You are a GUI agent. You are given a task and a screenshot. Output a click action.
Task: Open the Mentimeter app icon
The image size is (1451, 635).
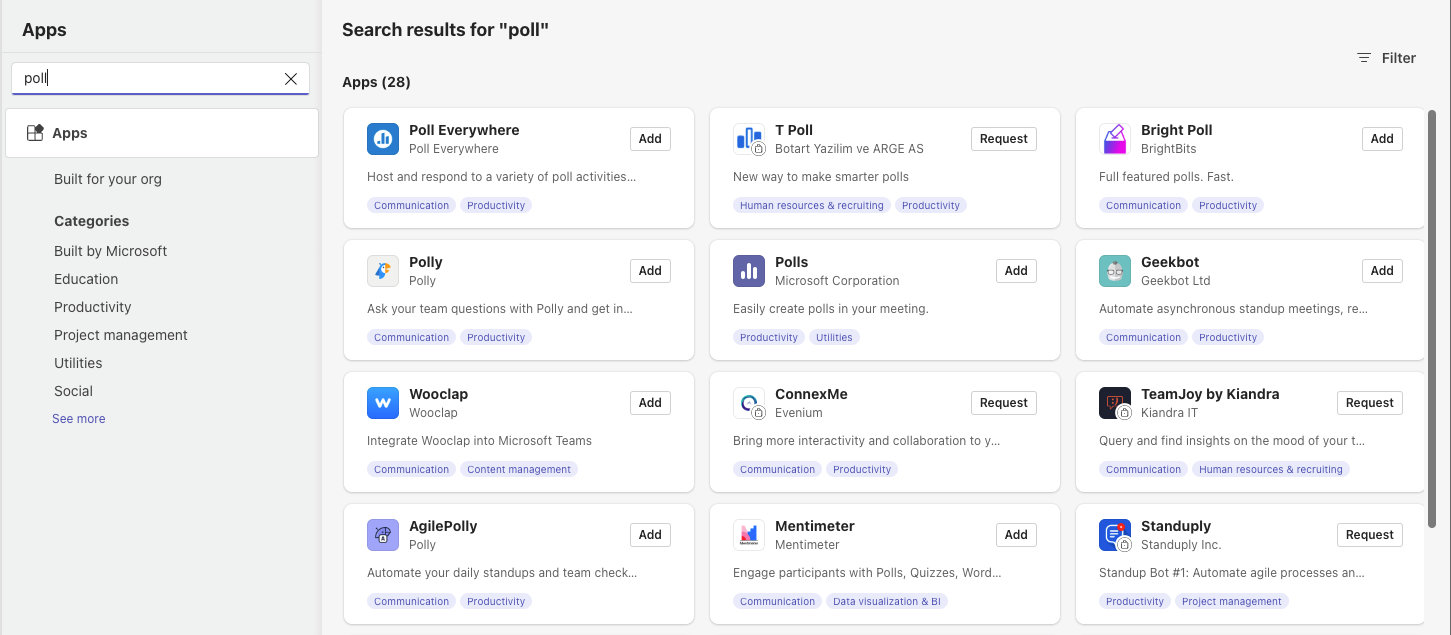[x=749, y=535]
